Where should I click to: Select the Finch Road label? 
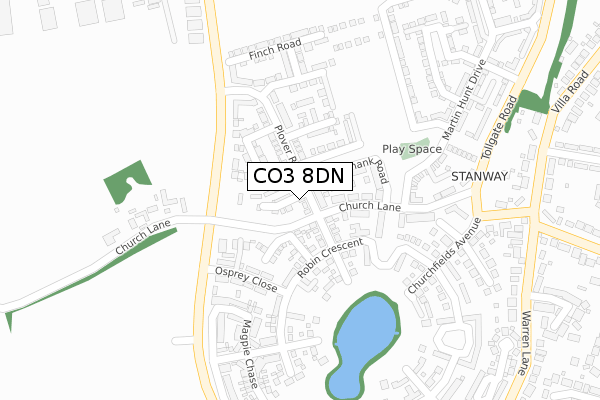pyautogui.click(x=275, y=49)
